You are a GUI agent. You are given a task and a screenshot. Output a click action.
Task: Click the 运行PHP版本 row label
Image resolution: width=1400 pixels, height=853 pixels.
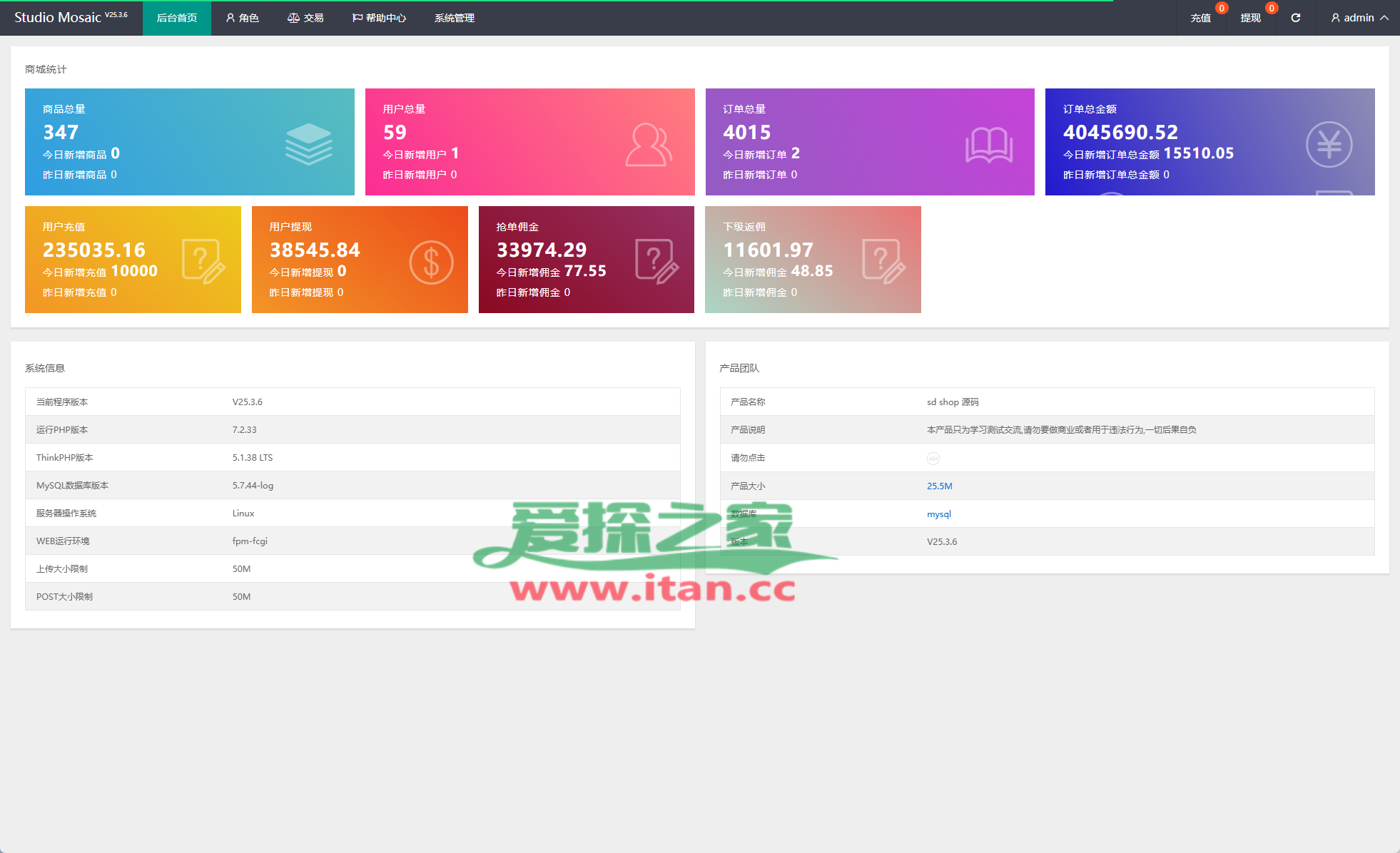click(x=62, y=429)
